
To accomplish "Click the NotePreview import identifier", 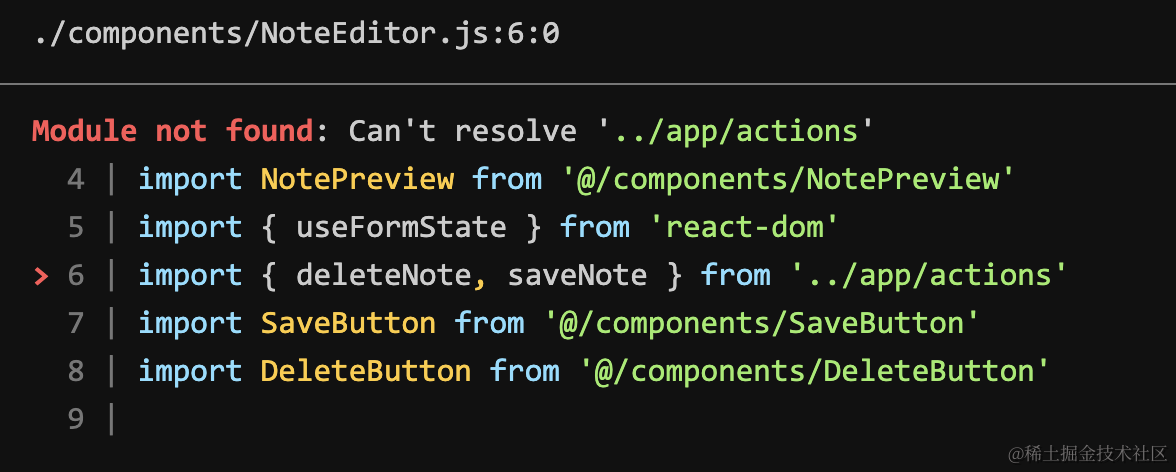I will click(x=357, y=180).
